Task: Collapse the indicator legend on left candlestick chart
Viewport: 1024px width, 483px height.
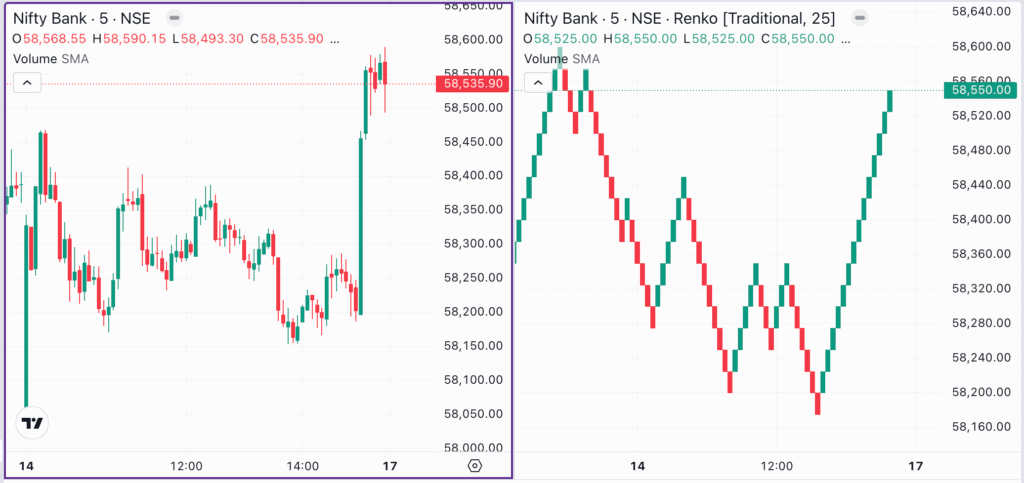Action: pos(27,83)
